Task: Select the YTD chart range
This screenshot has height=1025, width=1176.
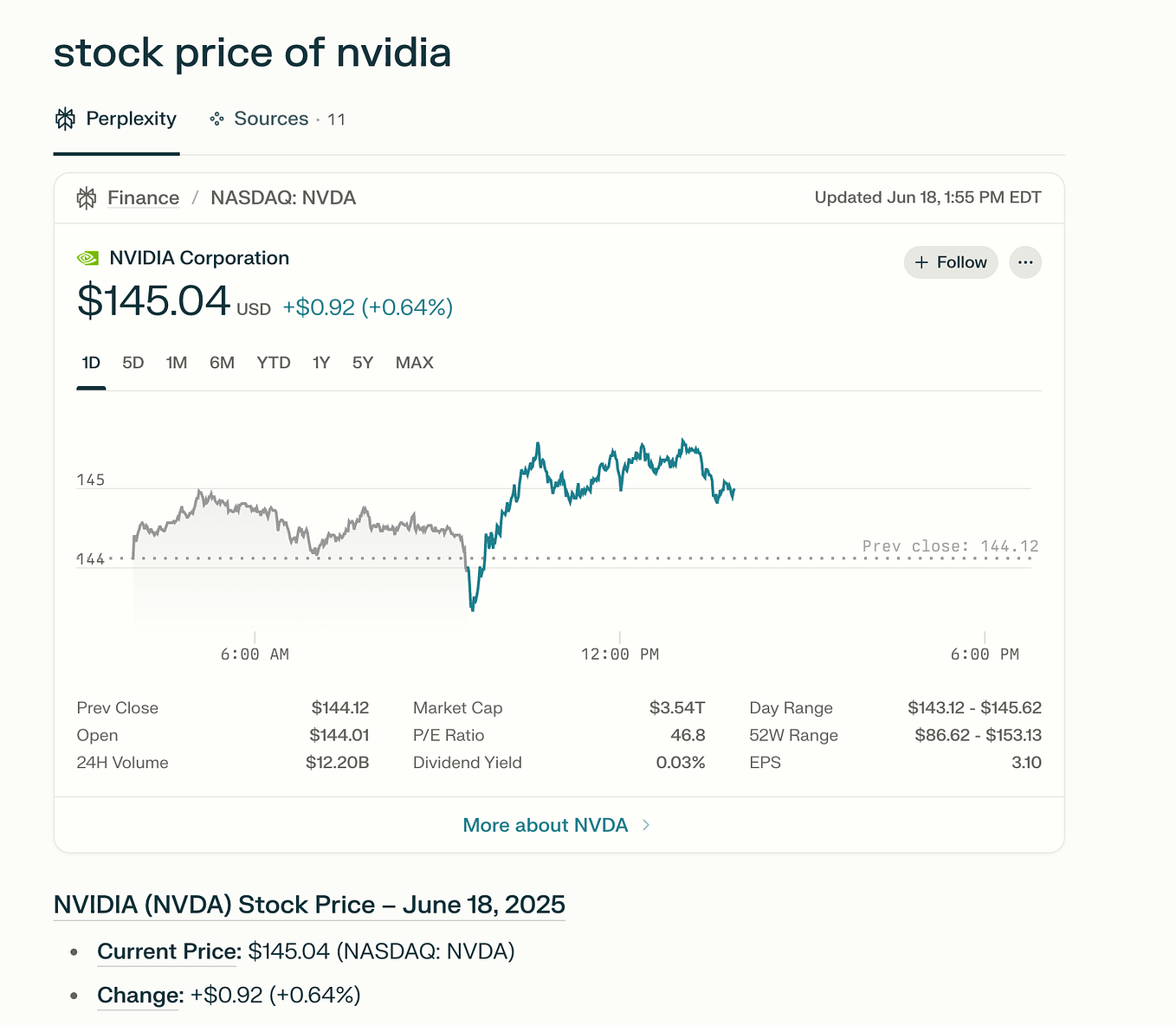Action: click(x=273, y=363)
